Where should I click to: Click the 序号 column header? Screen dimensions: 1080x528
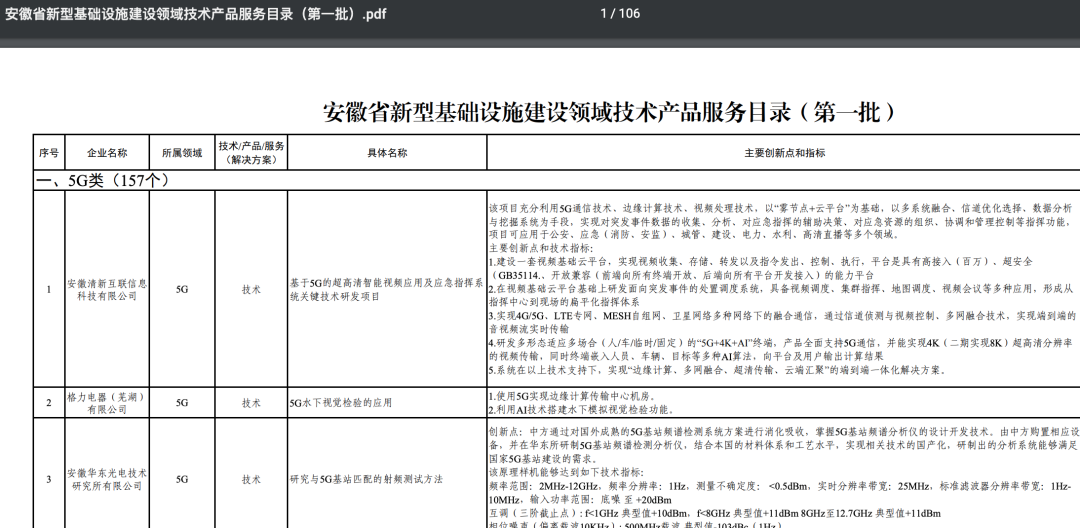click(x=49, y=153)
